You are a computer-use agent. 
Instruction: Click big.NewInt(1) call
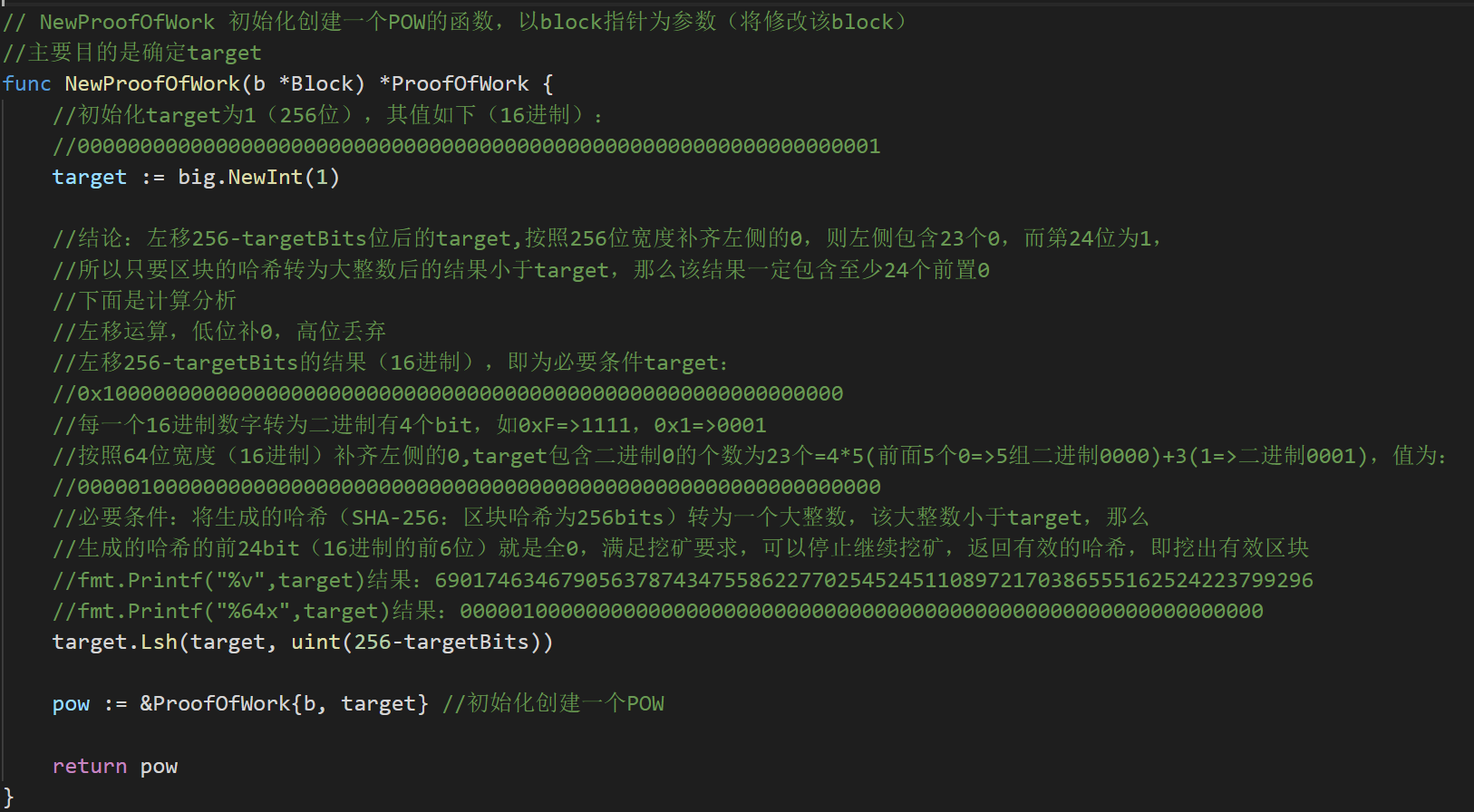coord(258,178)
